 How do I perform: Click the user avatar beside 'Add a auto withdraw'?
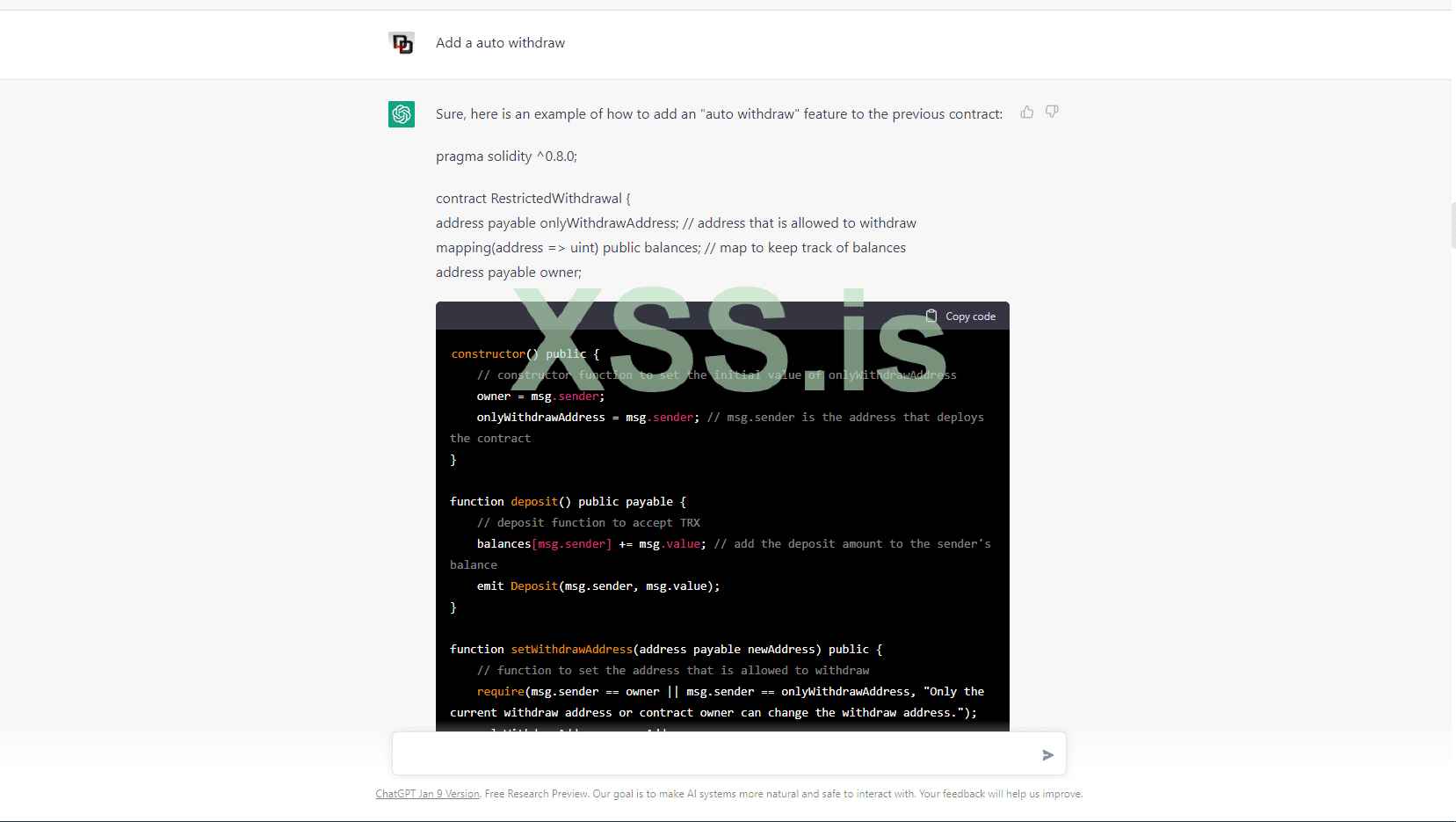point(402,43)
